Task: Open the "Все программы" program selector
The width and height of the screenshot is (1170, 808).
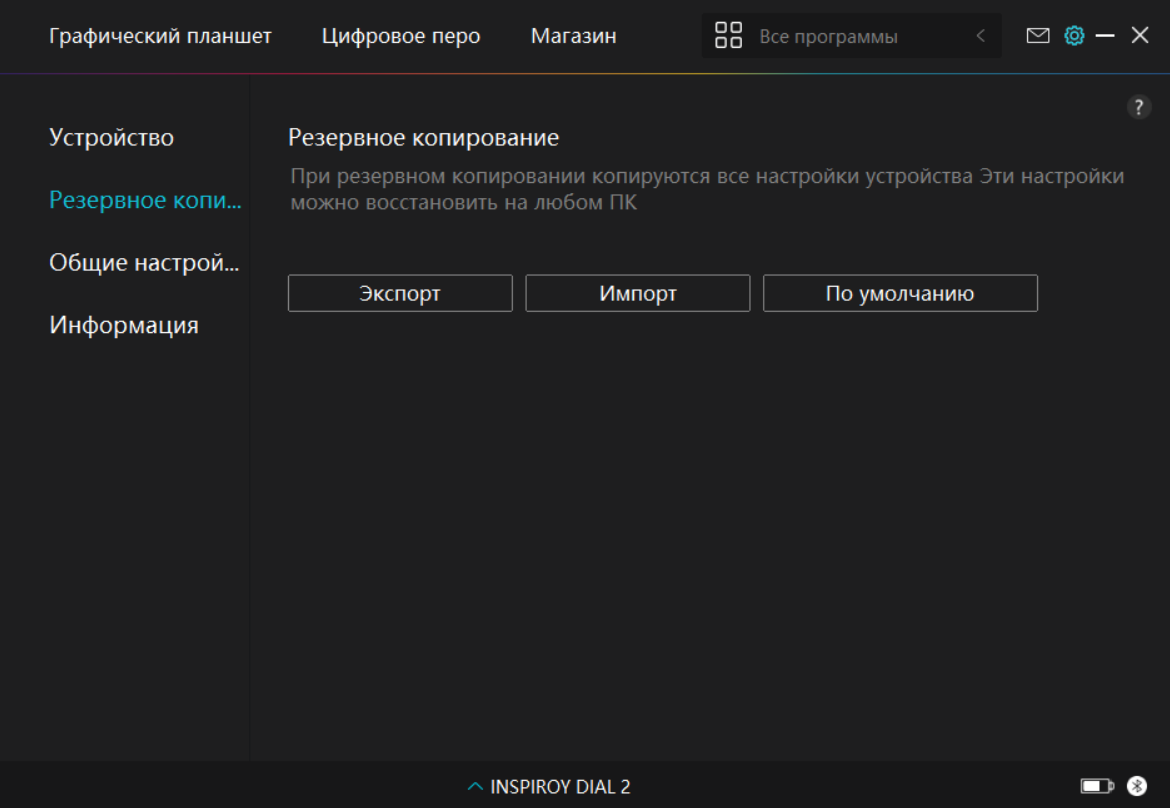Action: pos(828,37)
